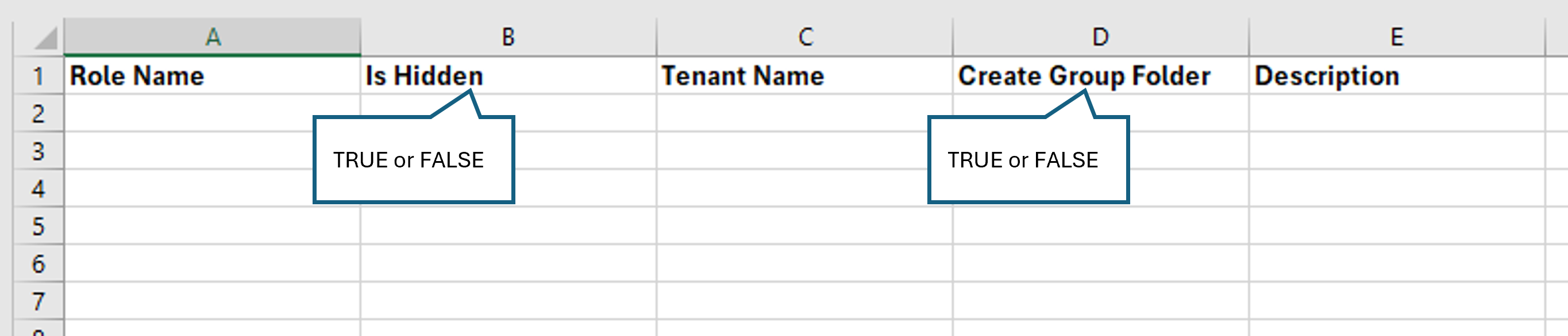Screen dimensions: 1568x336
Task: Select the TRUE or FALSE callout under Create Group Folder
Action: (x=1028, y=159)
